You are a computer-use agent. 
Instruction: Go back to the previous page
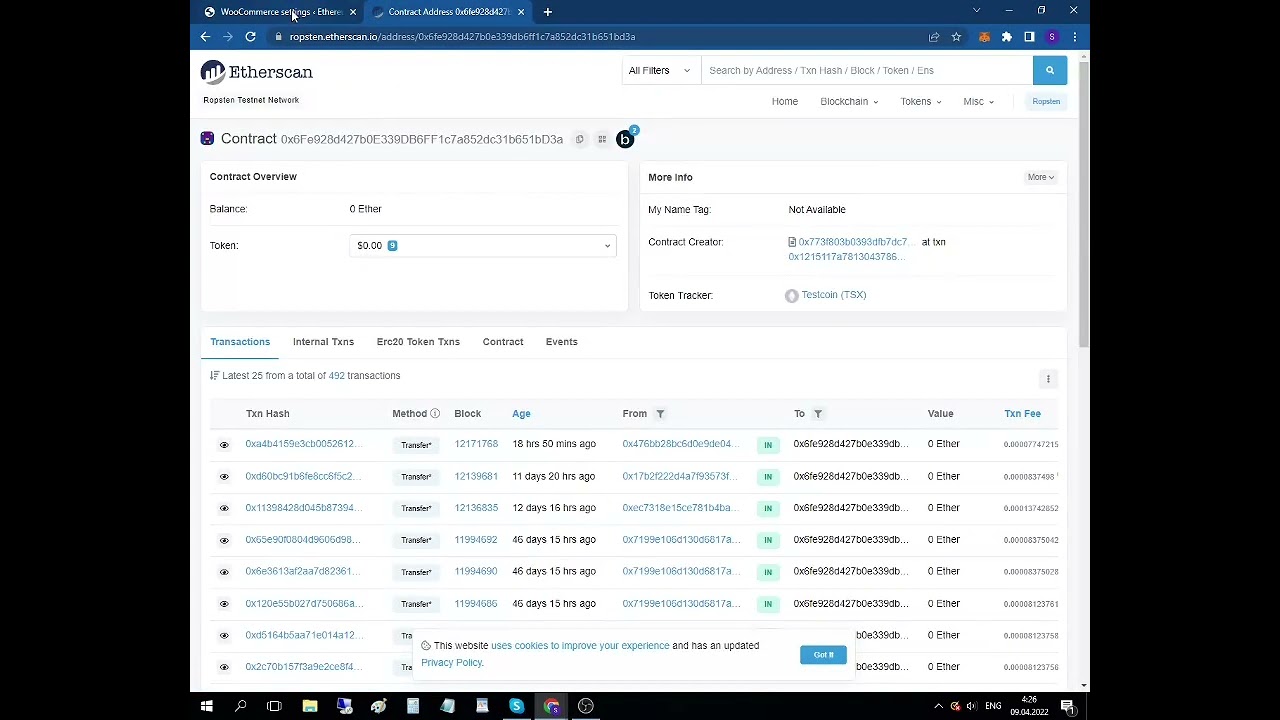205,37
